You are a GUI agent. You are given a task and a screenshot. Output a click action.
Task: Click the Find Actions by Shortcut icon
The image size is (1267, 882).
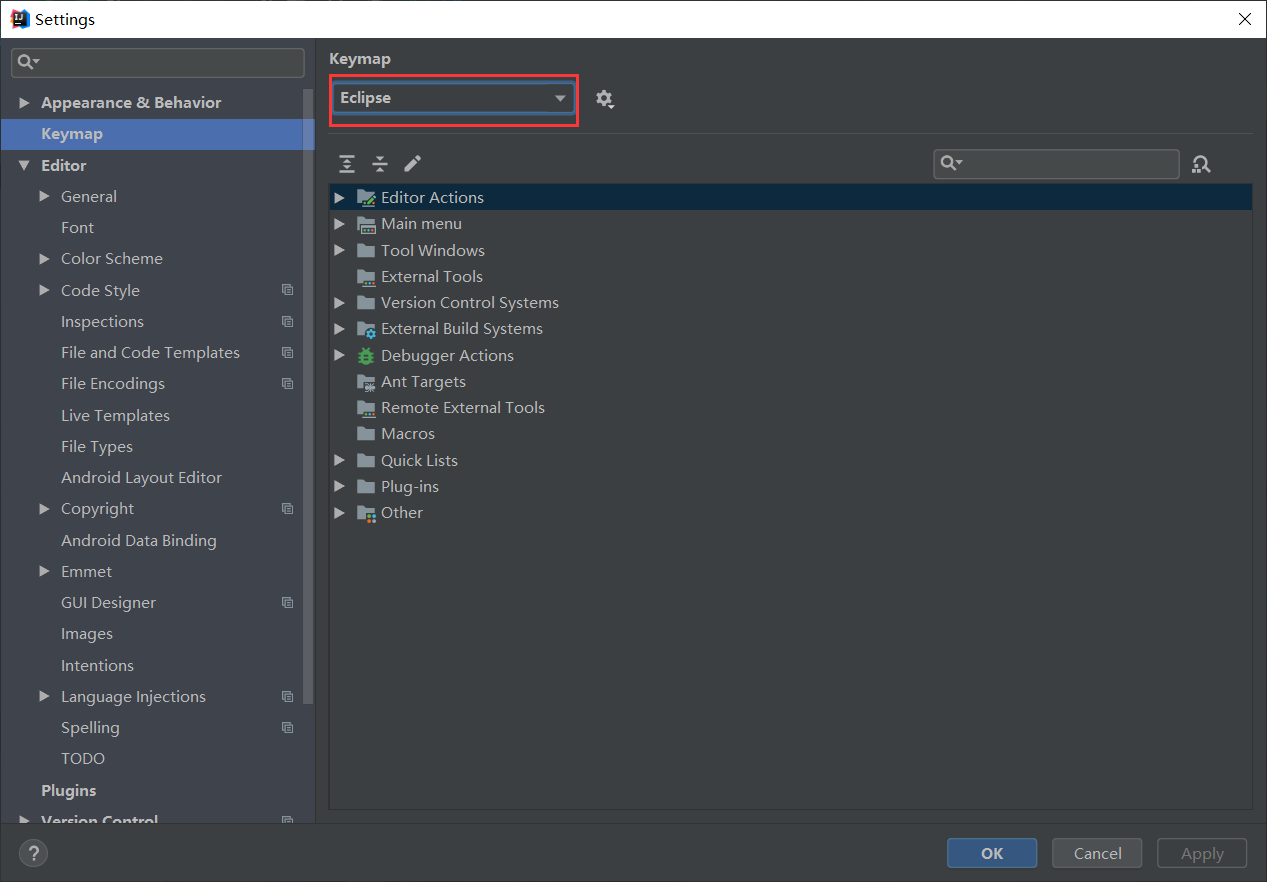click(1202, 164)
